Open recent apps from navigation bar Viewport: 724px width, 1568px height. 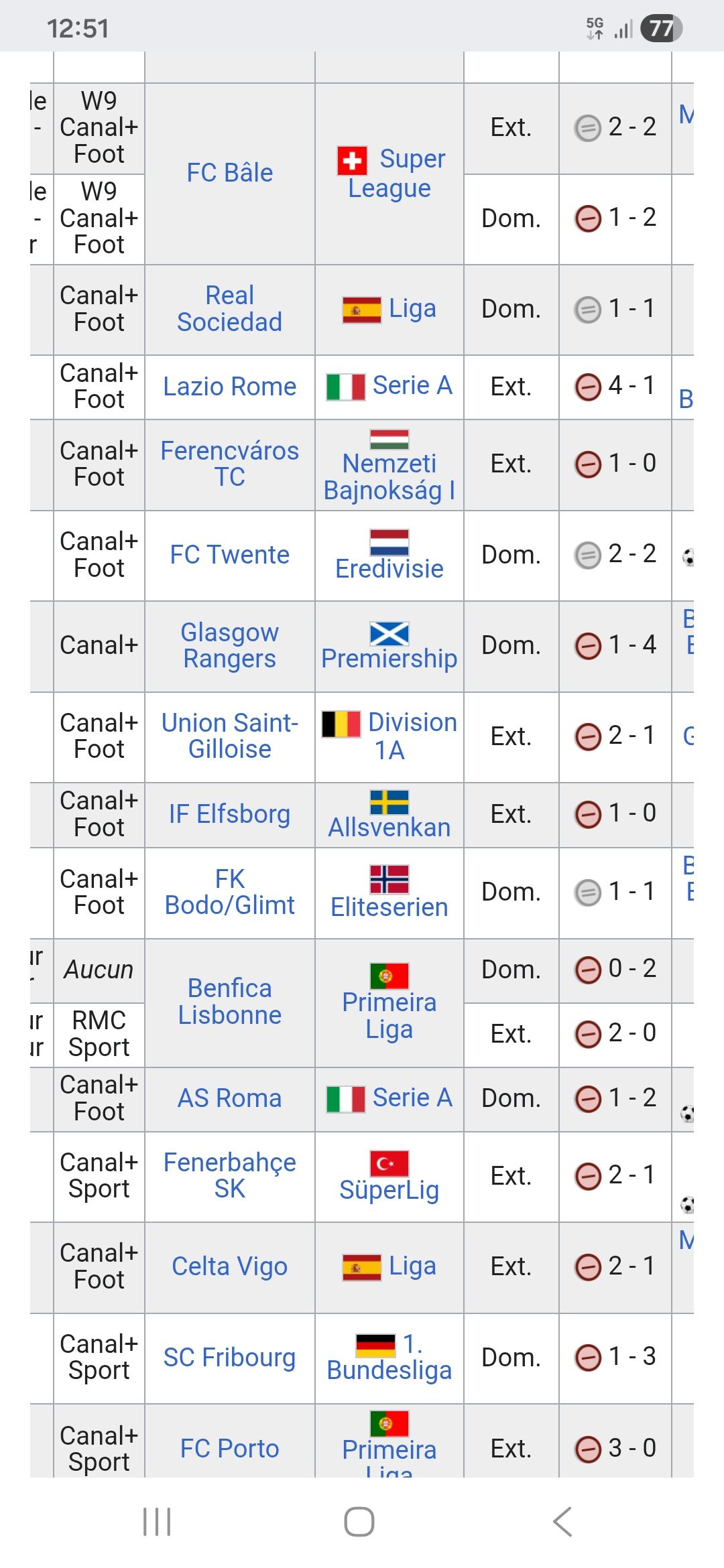[x=157, y=1521]
